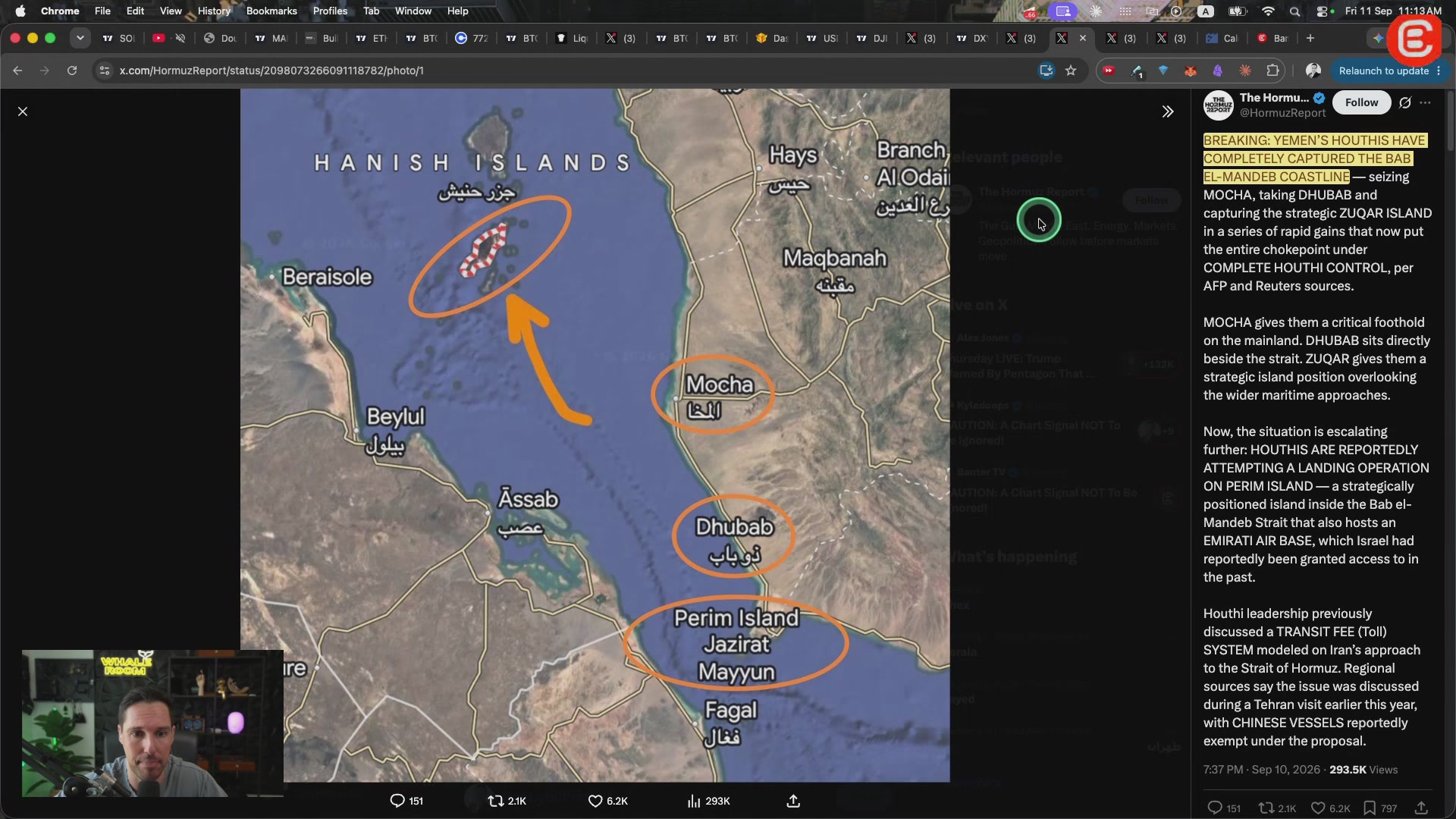The height and width of the screenshot is (819, 1456).
Task: Close the photo viewer with the X icon
Action: [x=23, y=111]
